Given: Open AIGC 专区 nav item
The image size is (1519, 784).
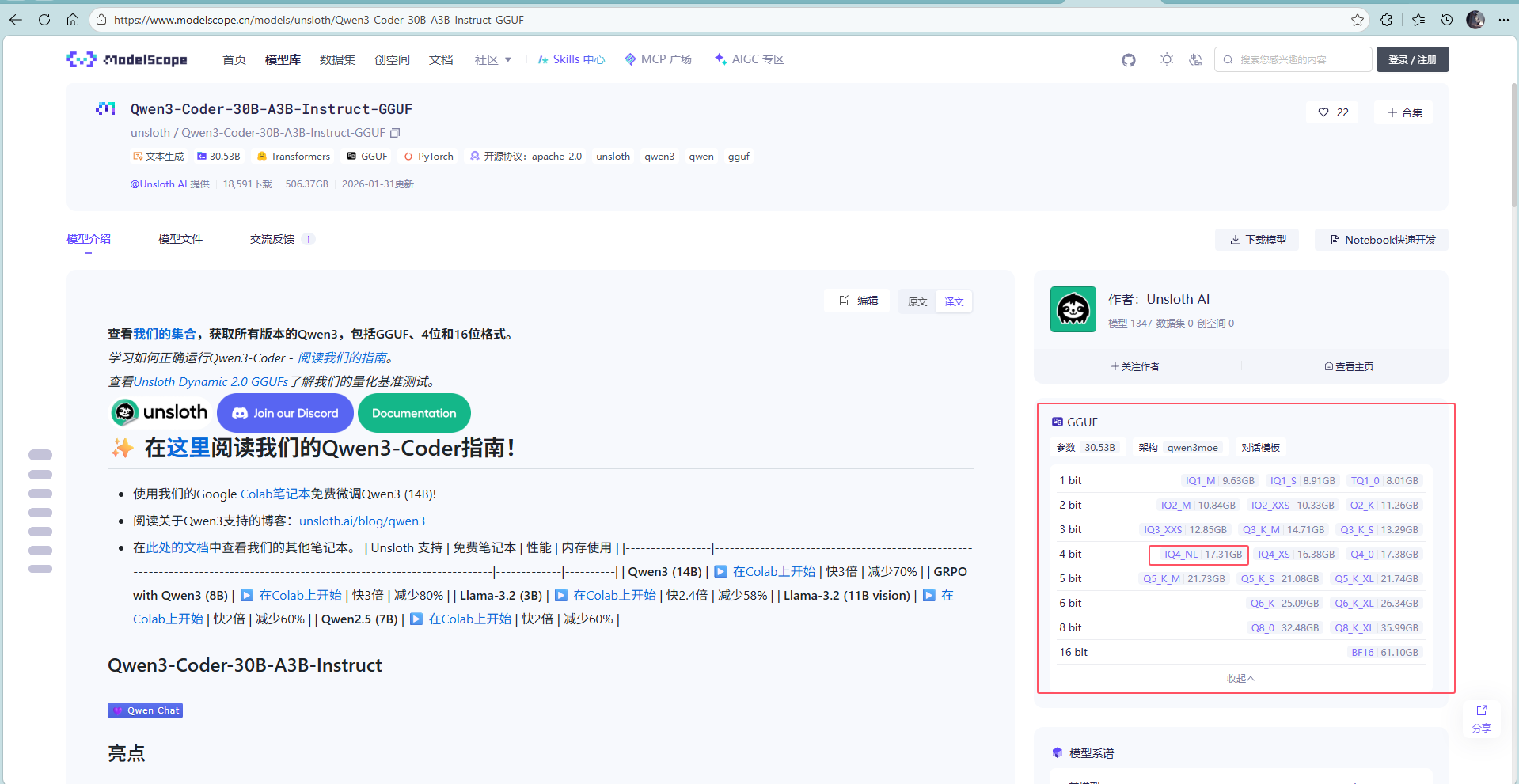Looking at the screenshot, I should pyautogui.click(x=749, y=59).
